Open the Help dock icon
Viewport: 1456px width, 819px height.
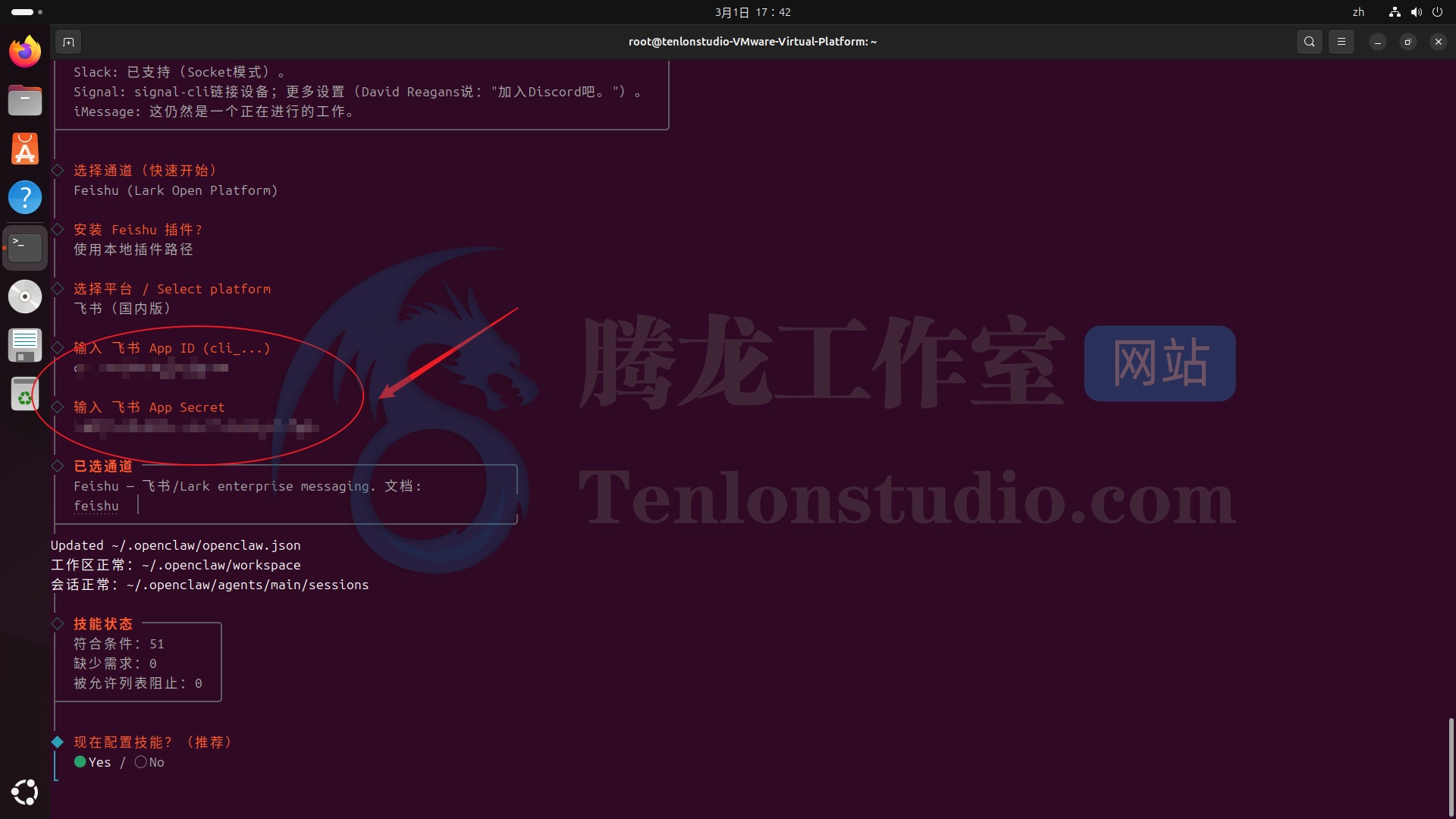tap(25, 197)
